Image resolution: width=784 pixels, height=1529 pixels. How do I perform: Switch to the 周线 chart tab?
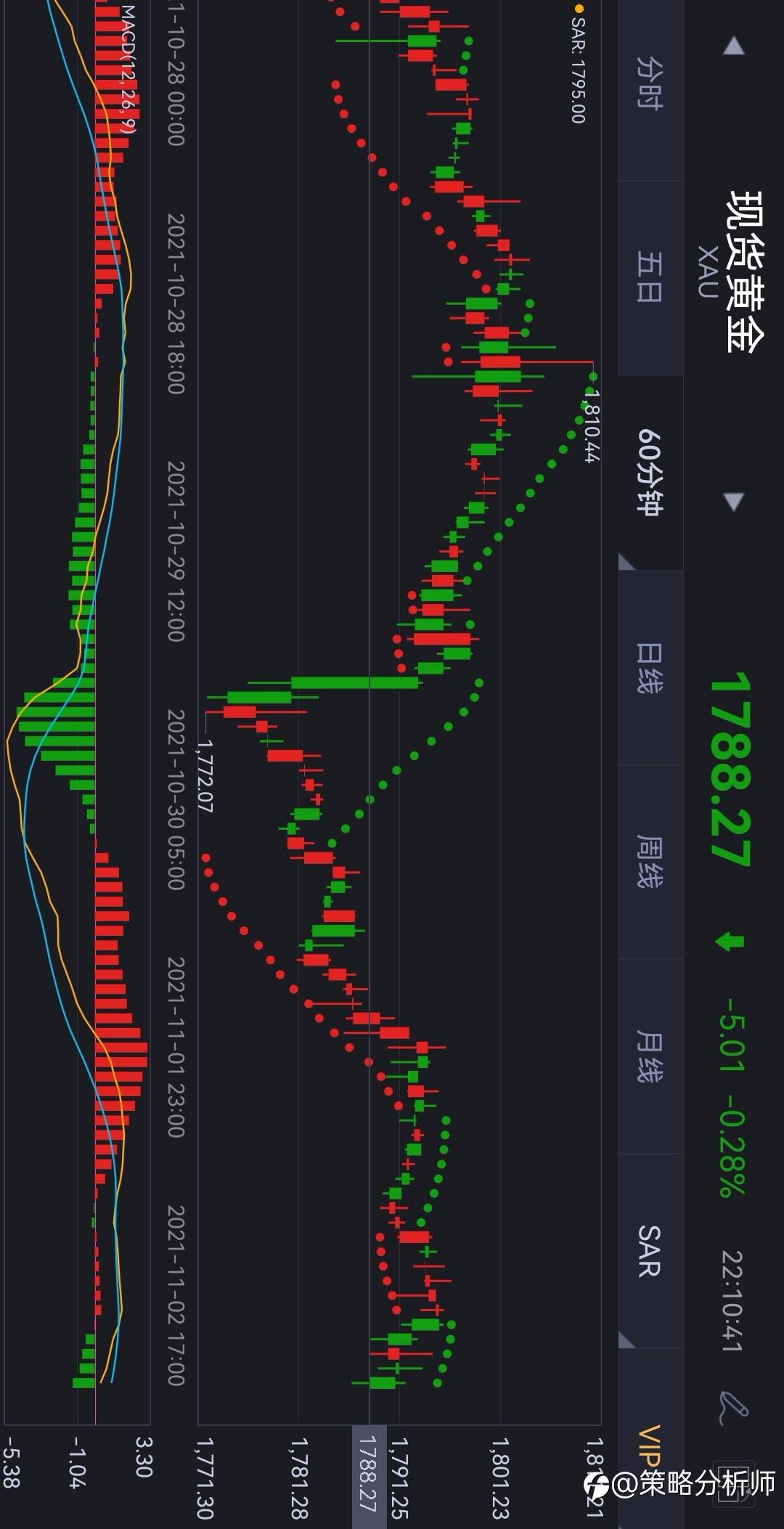(650, 862)
